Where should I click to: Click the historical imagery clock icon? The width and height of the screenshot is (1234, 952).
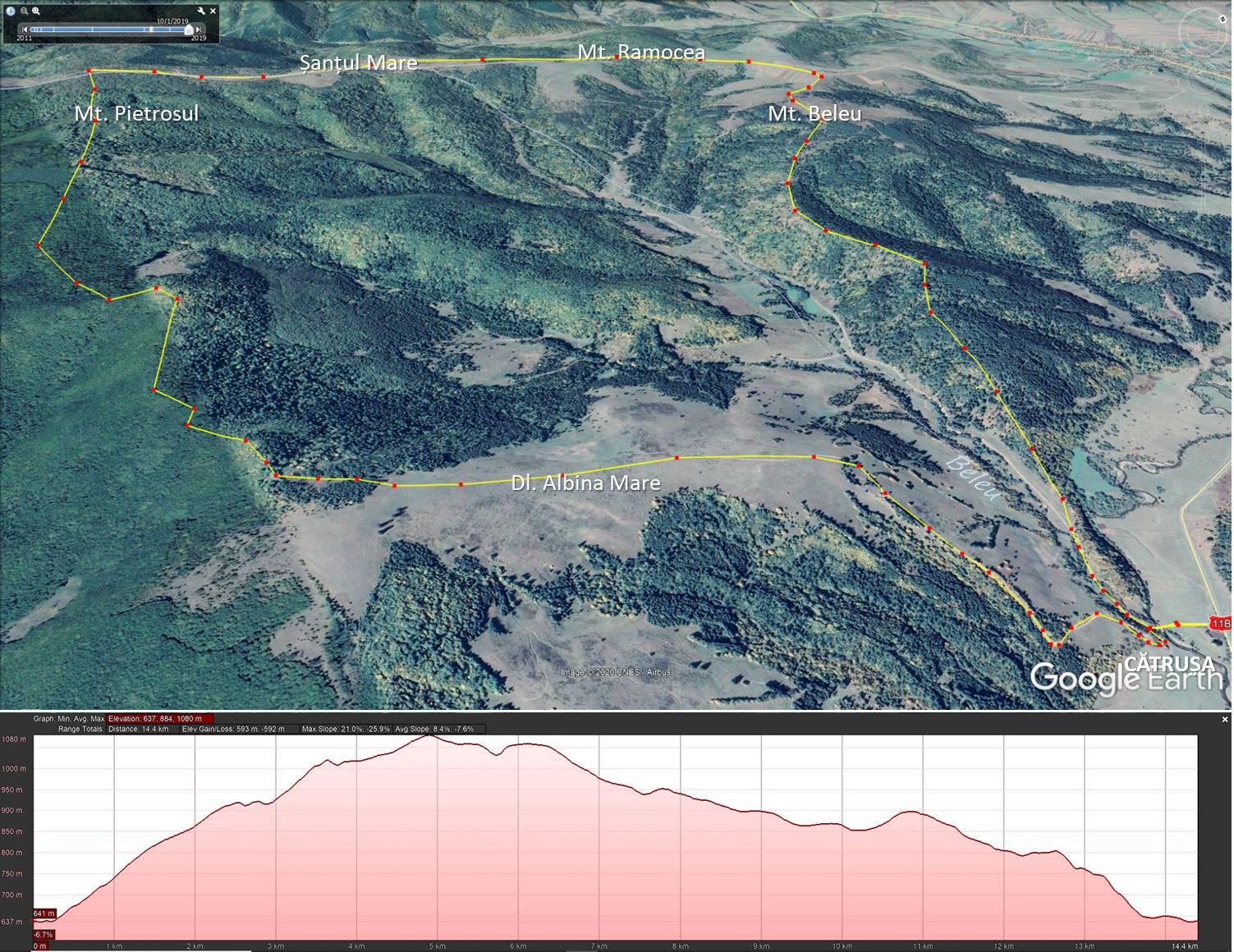point(11,11)
